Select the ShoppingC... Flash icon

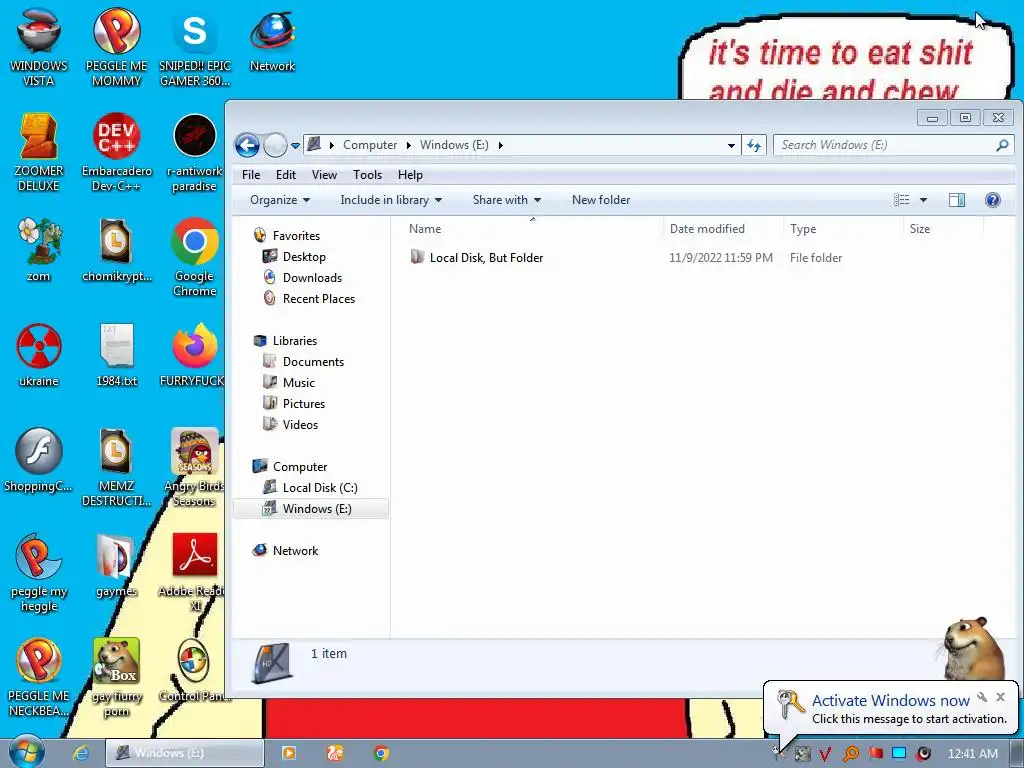[39, 460]
